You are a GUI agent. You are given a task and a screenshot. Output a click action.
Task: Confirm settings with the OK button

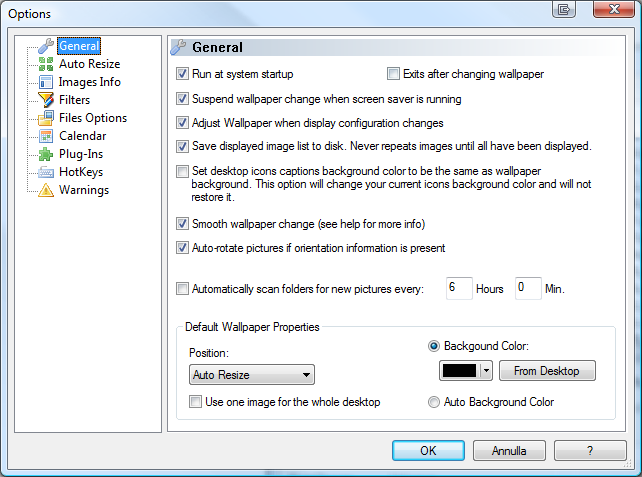[428, 451]
